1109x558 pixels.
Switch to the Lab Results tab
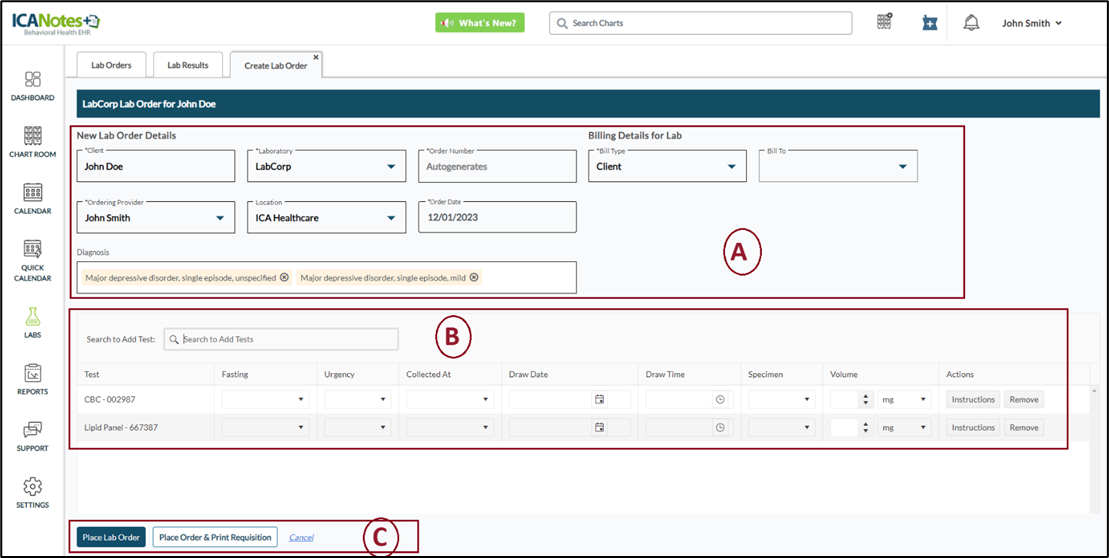click(x=187, y=65)
